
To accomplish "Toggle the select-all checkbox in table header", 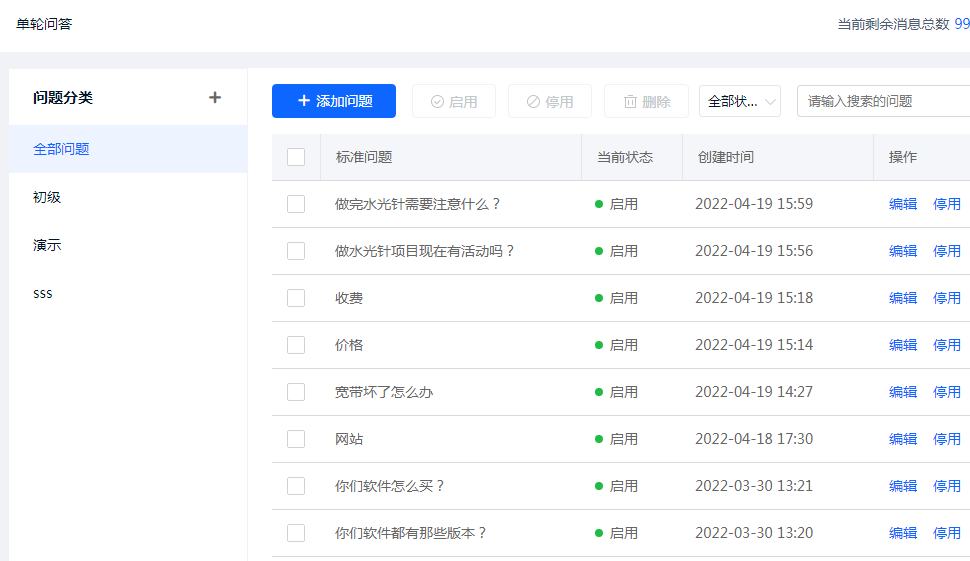I will click(296, 157).
